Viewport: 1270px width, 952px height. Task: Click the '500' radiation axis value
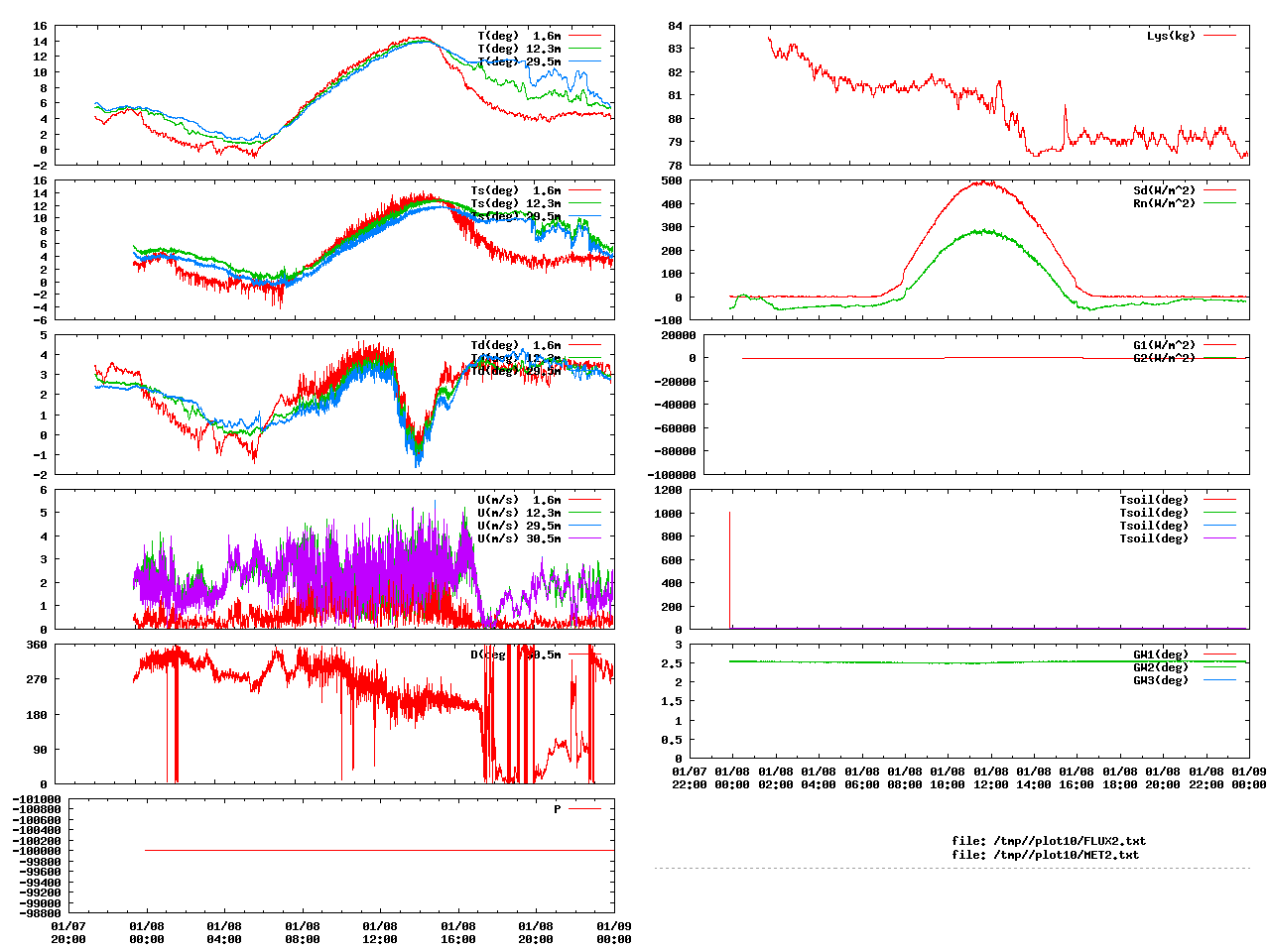(x=671, y=180)
